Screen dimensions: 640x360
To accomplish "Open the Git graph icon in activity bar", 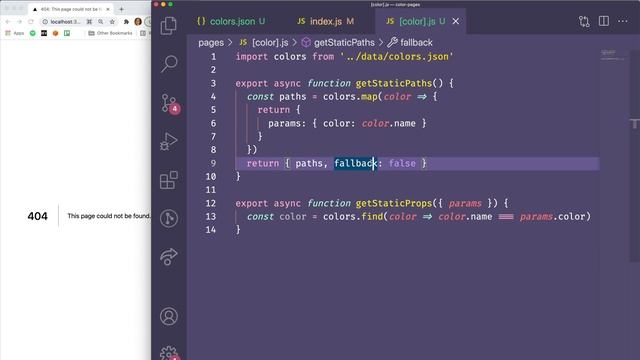I will pyautogui.click(x=169, y=218).
